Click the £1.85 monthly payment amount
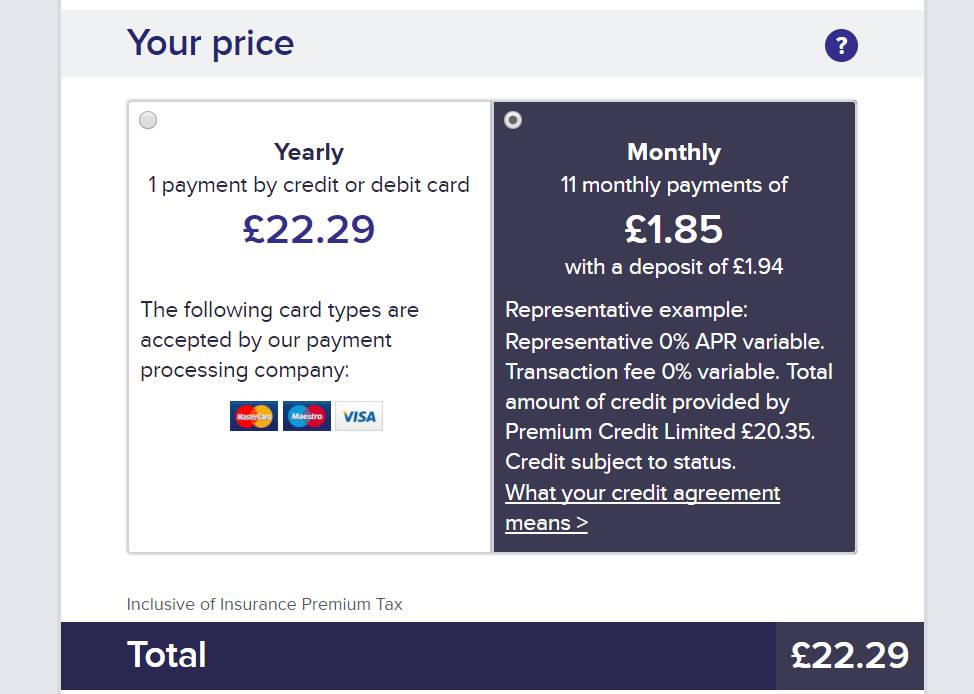 (x=674, y=230)
